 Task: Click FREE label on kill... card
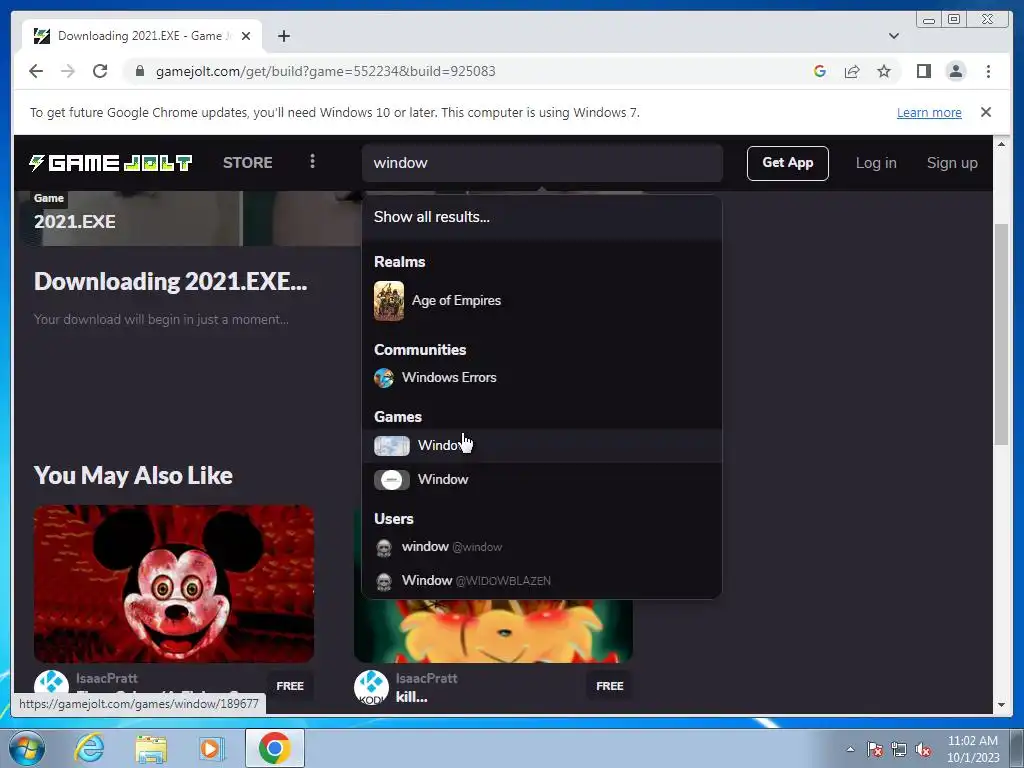tap(609, 686)
